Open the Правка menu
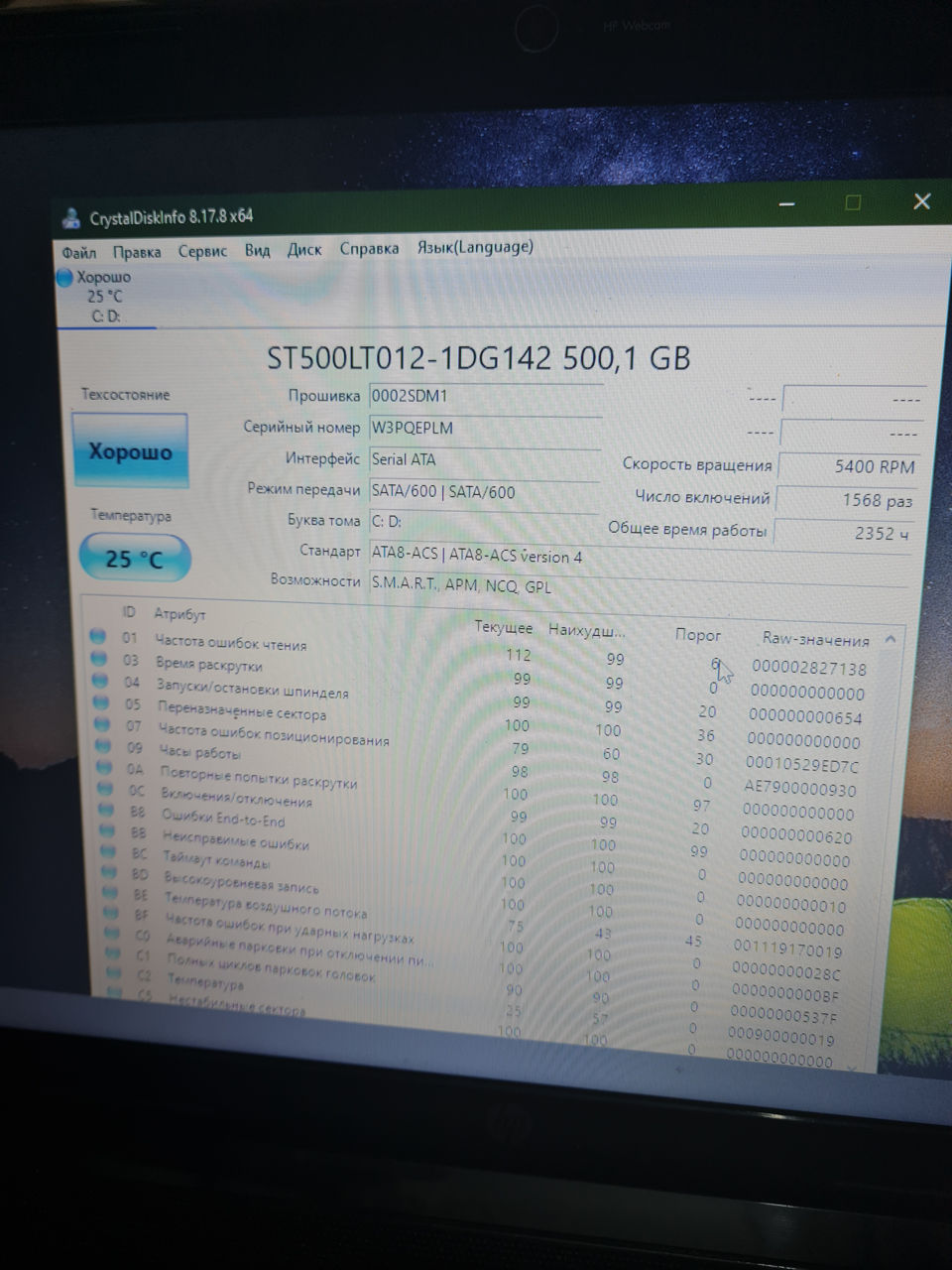 click(x=137, y=252)
